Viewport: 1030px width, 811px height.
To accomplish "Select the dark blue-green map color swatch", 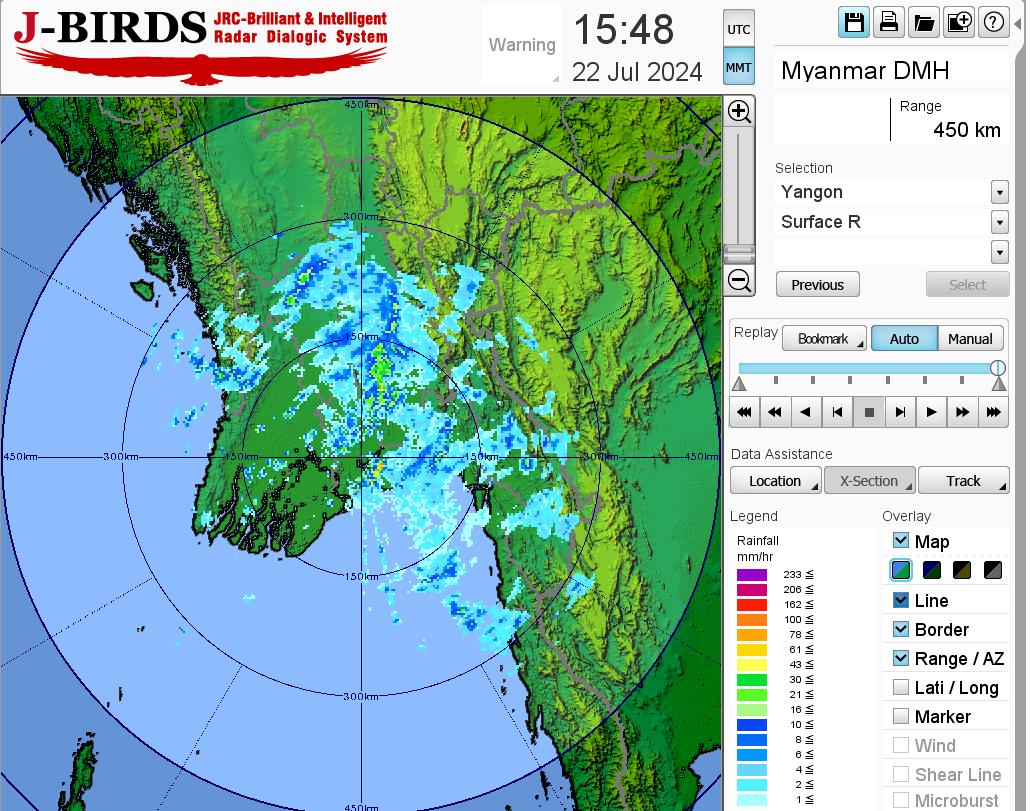I will tap(933, 571).
